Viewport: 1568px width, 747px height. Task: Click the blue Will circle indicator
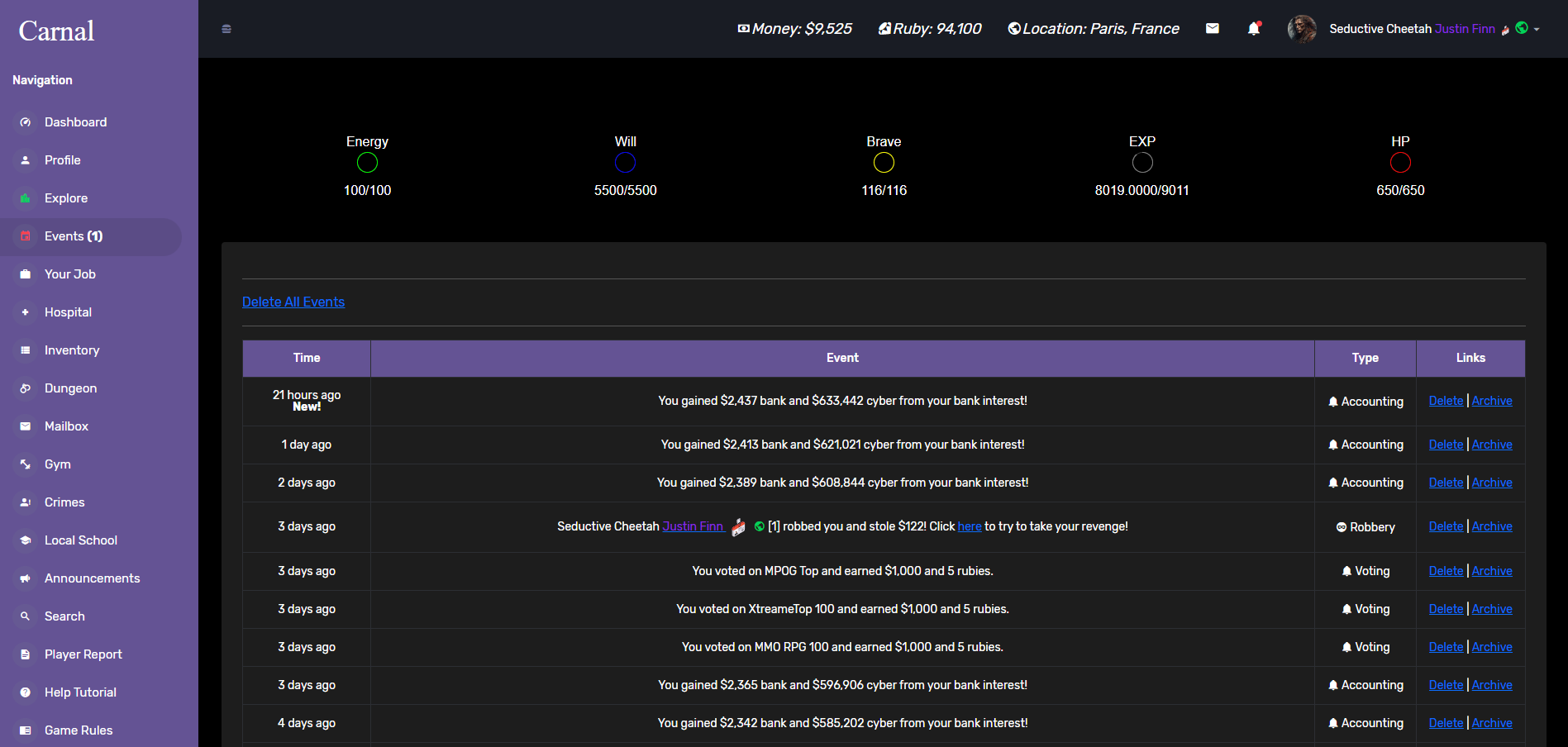pyautogui.click(x=626, y=163)
